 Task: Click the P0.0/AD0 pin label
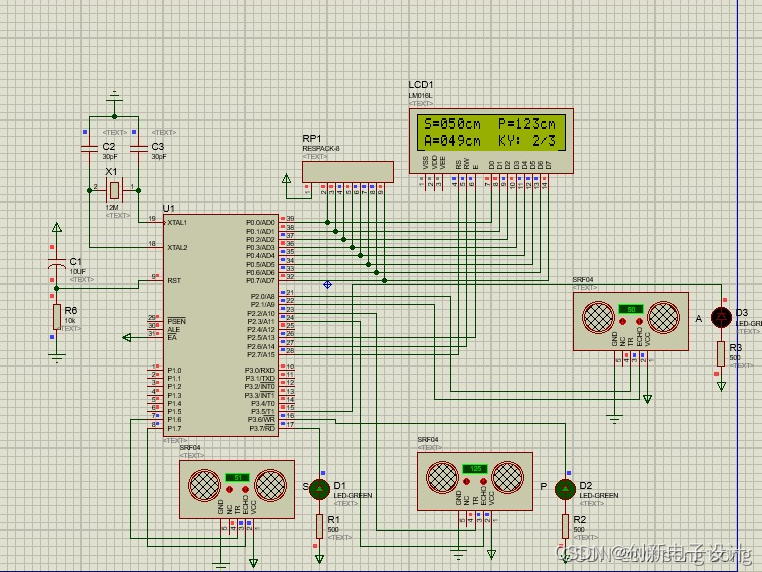260,223
